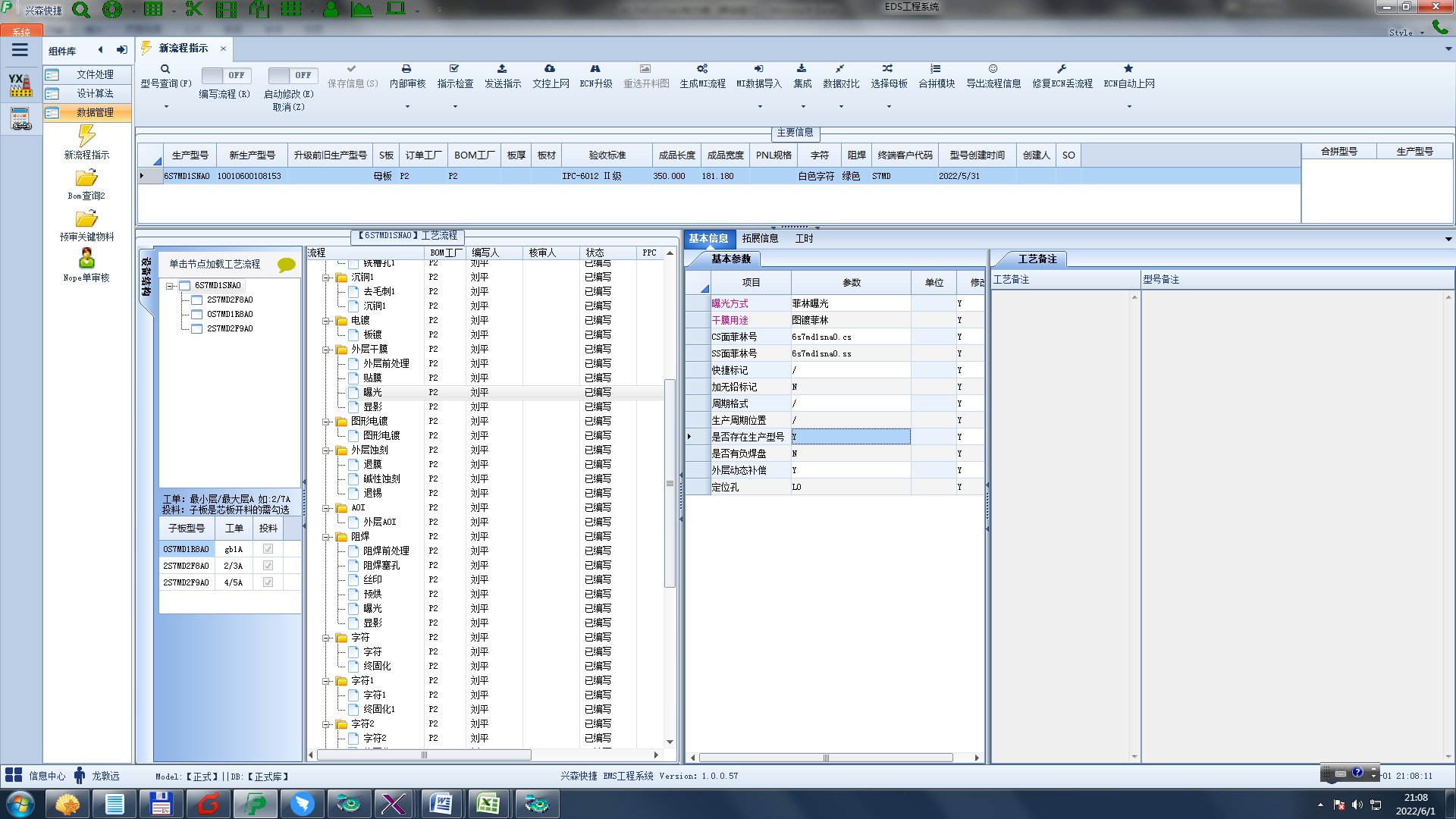Click the 修复ECN丢流程 wrench icon
1456x819 pixels.
[x=1062, y=69]
